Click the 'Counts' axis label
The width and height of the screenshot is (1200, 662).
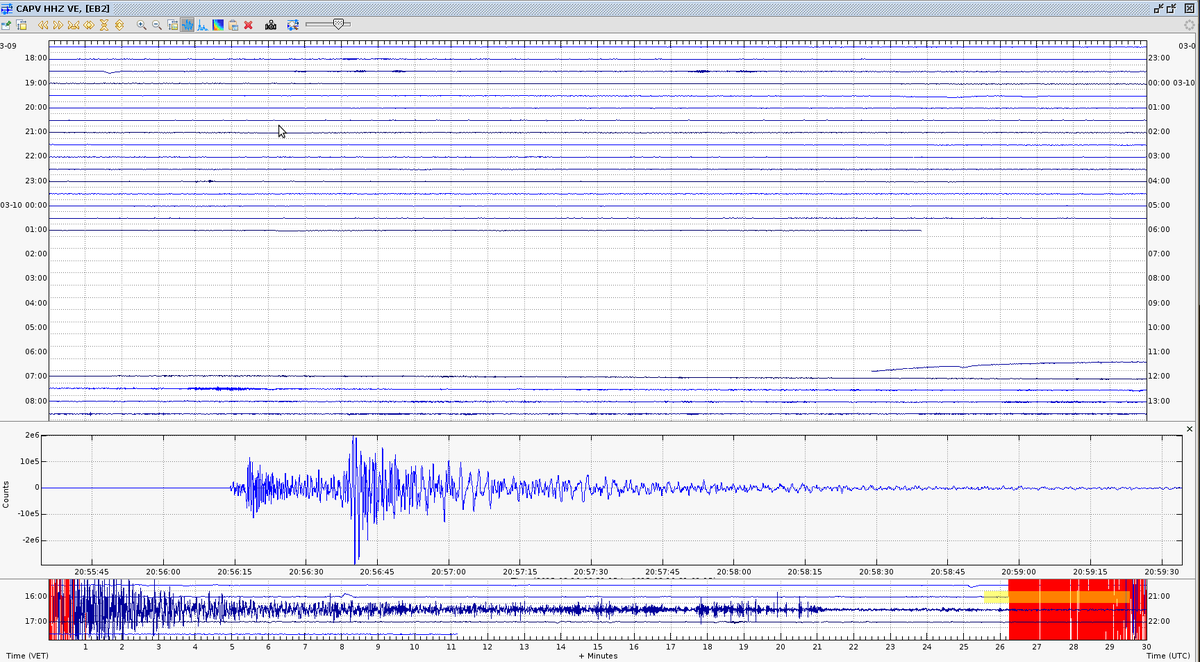coord(7,493)
